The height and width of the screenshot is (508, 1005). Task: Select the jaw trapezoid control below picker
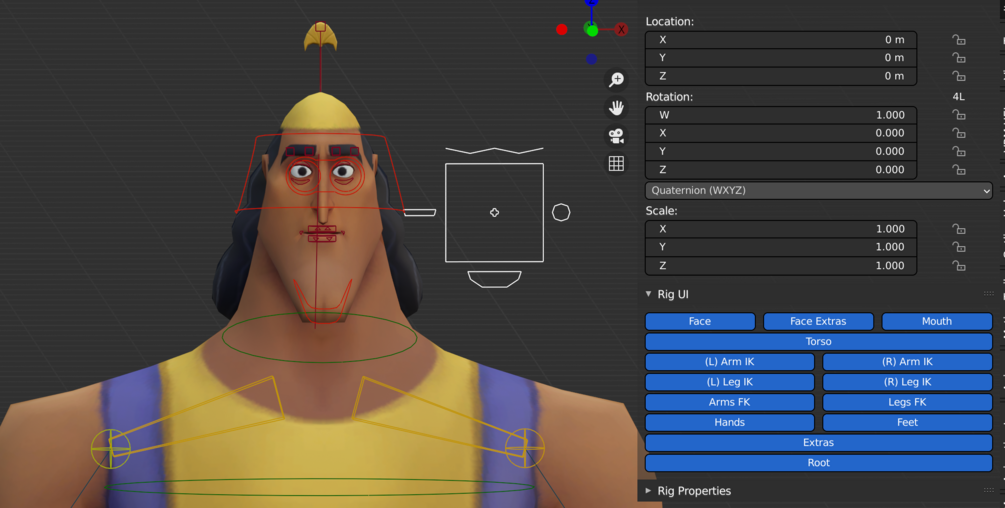[x=494, y=279]
